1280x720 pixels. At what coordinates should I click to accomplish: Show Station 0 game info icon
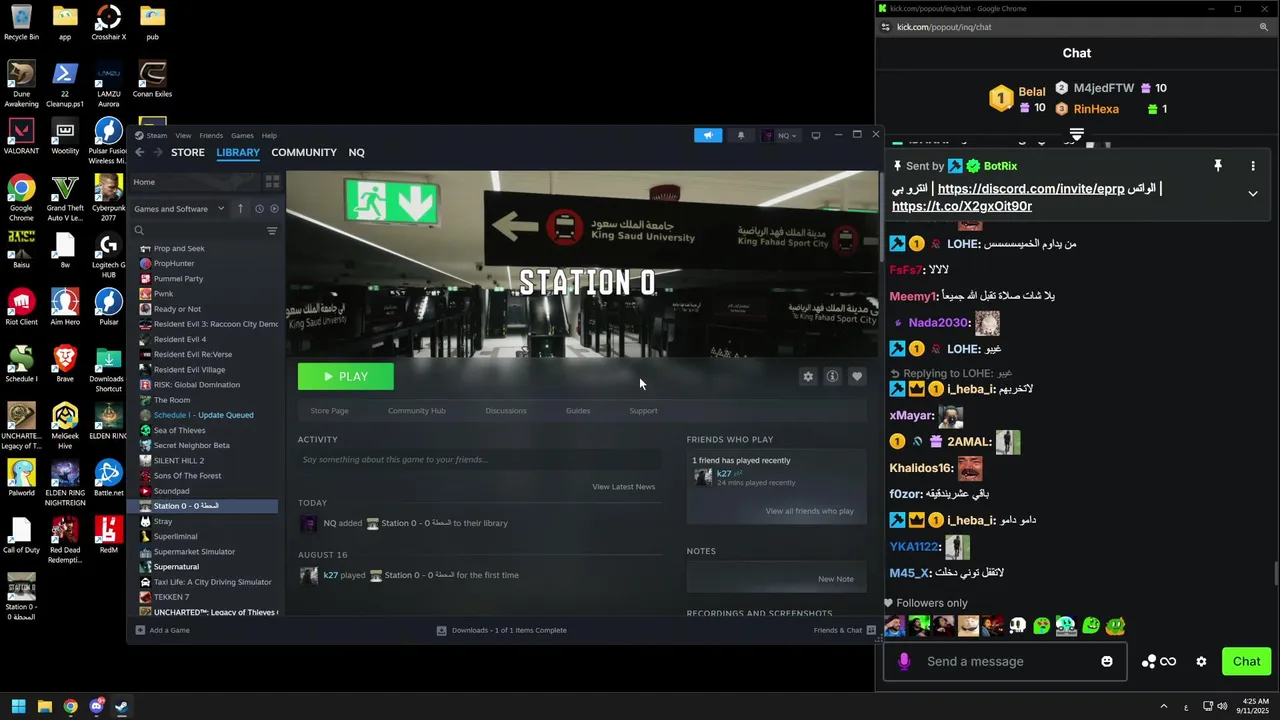[x=832, y=376]
